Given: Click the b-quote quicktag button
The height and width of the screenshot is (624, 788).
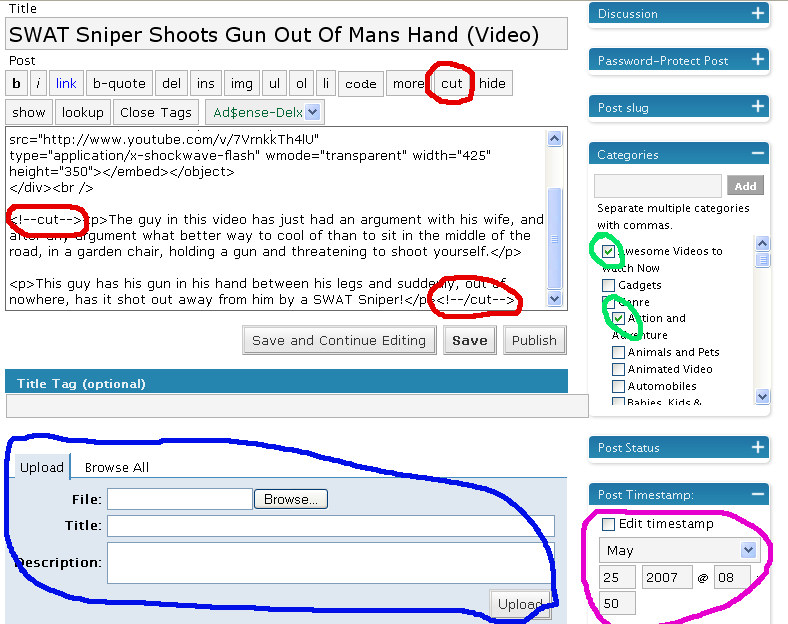Looking at the screenshot, I should [119, 84].
